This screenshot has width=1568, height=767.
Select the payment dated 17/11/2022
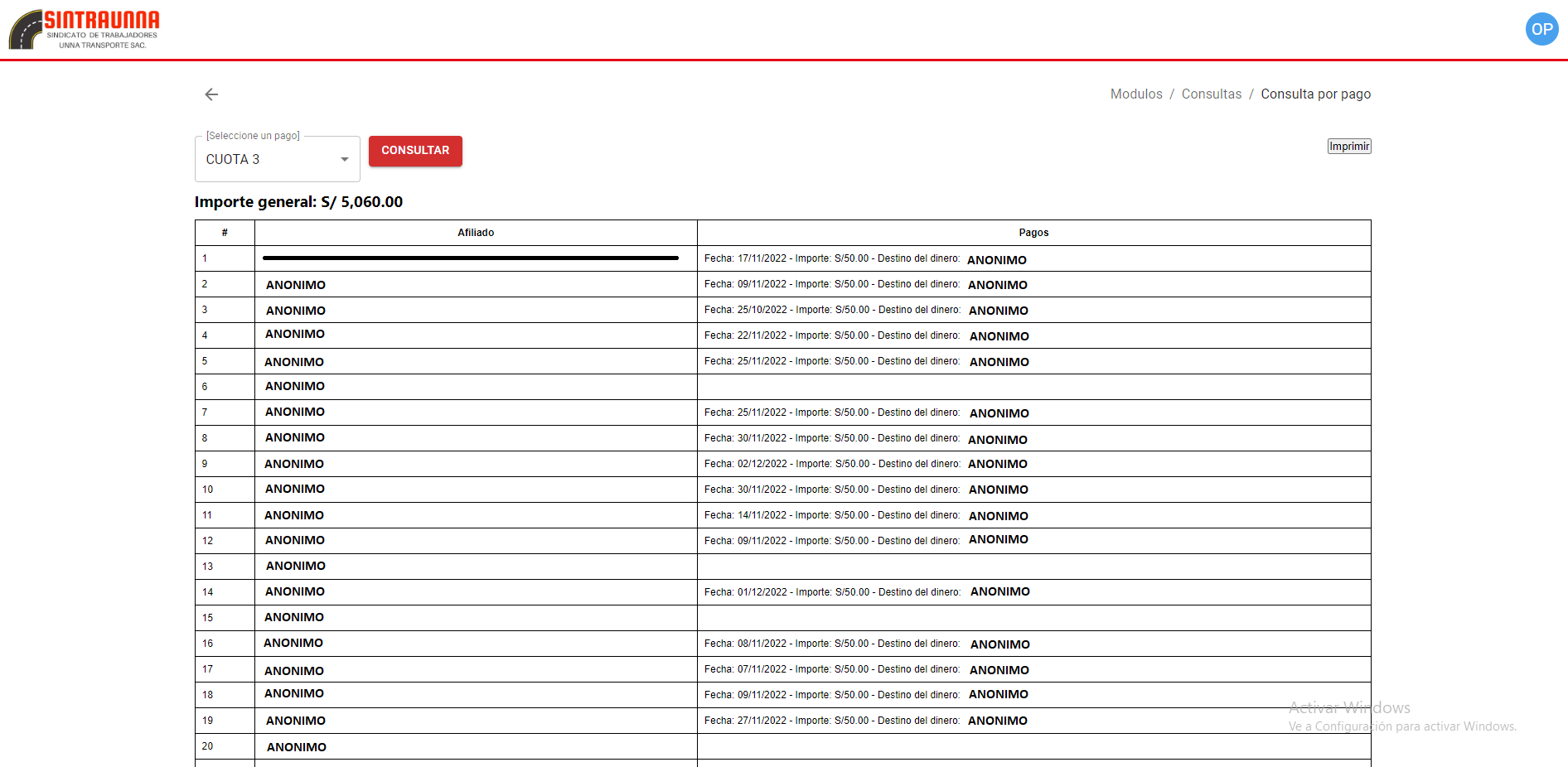click(x=831, y=258)
